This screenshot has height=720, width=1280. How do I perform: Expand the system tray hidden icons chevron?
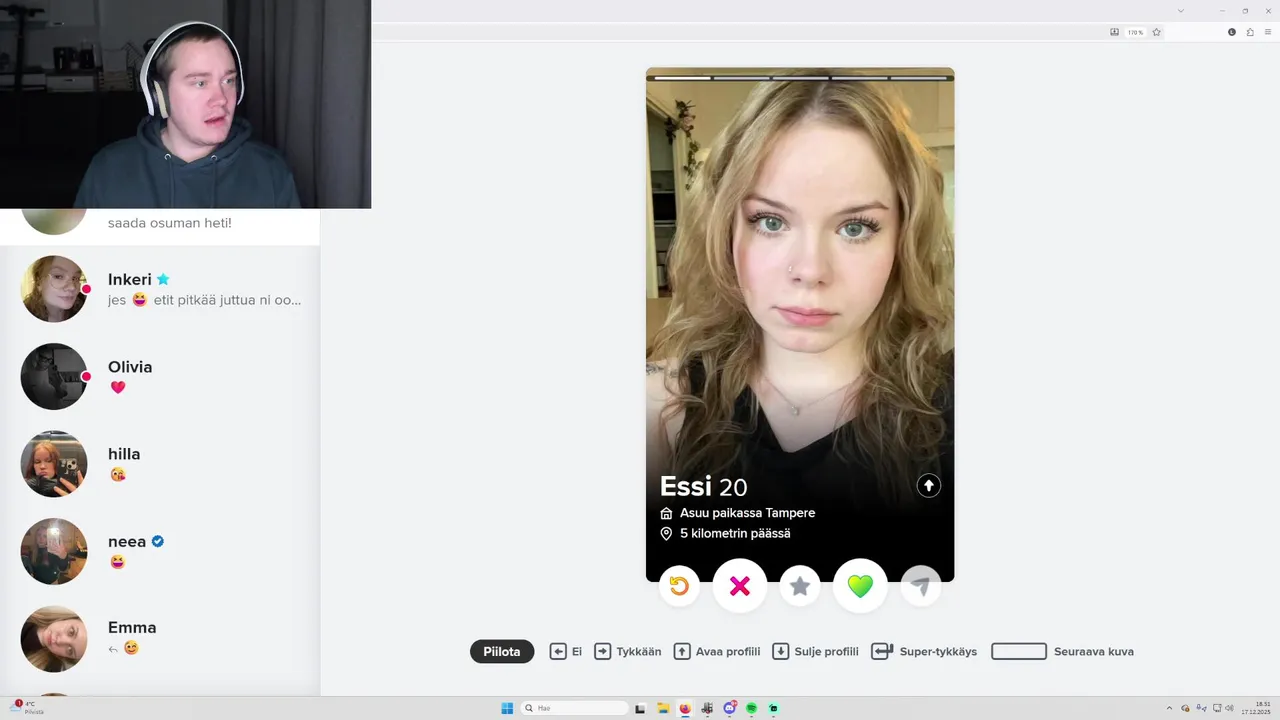pos(1169,708)
